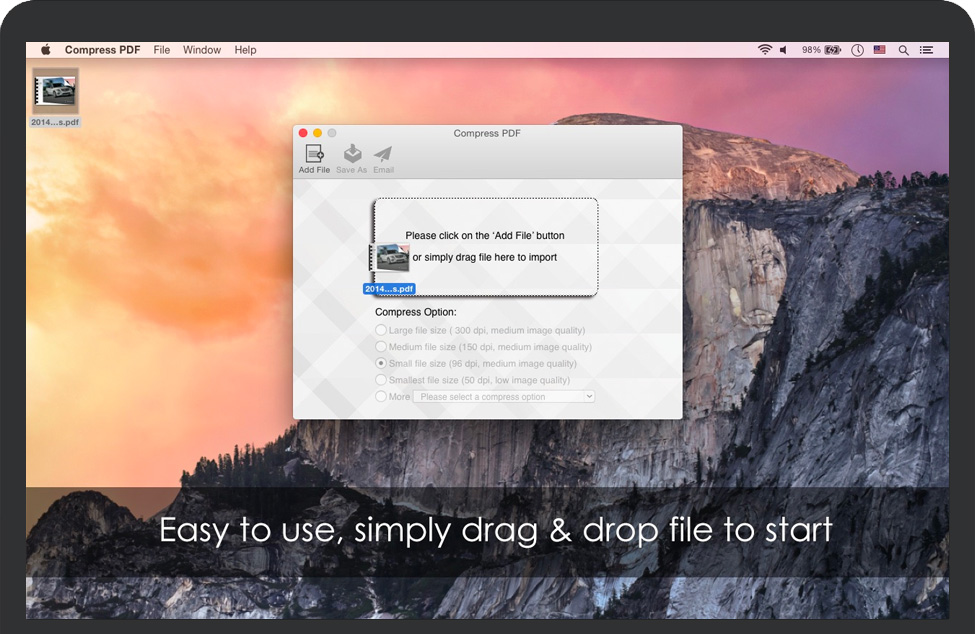Choose the Small file size (96 dpi) radio

[x=381, y=364]
